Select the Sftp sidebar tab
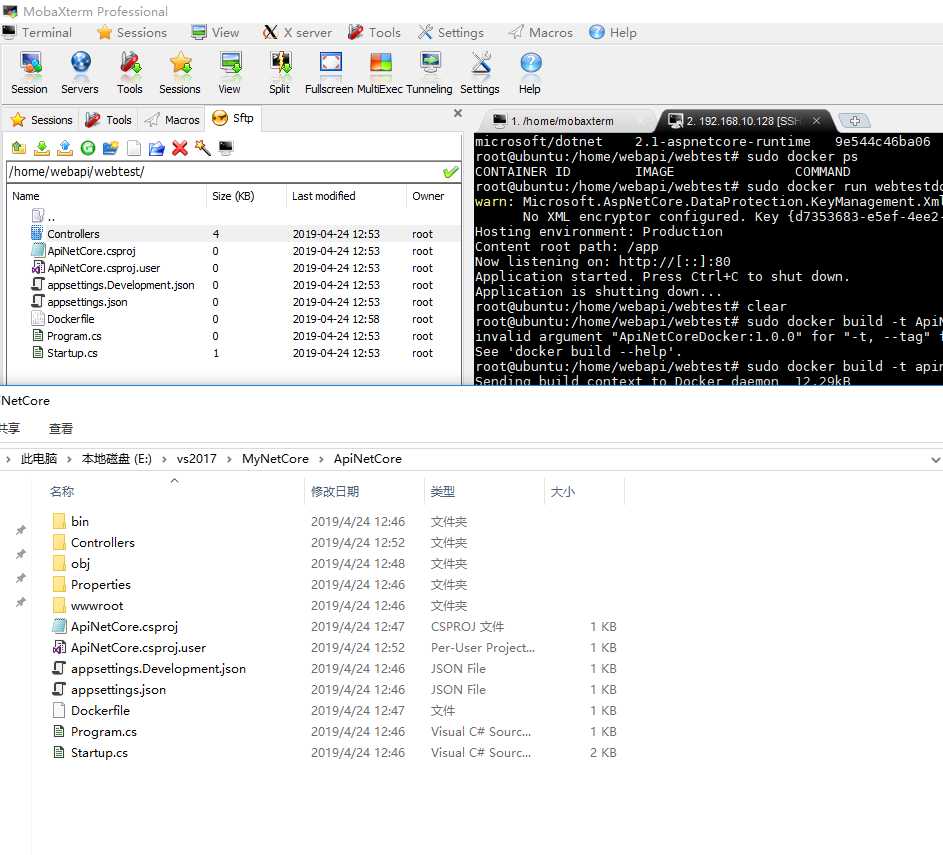Image resolution: width=943 pixels, height=855 pixels. [233, 118]
